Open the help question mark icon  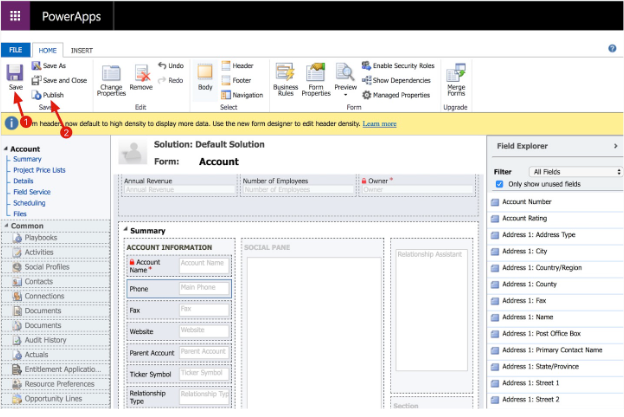click(612, 49)
